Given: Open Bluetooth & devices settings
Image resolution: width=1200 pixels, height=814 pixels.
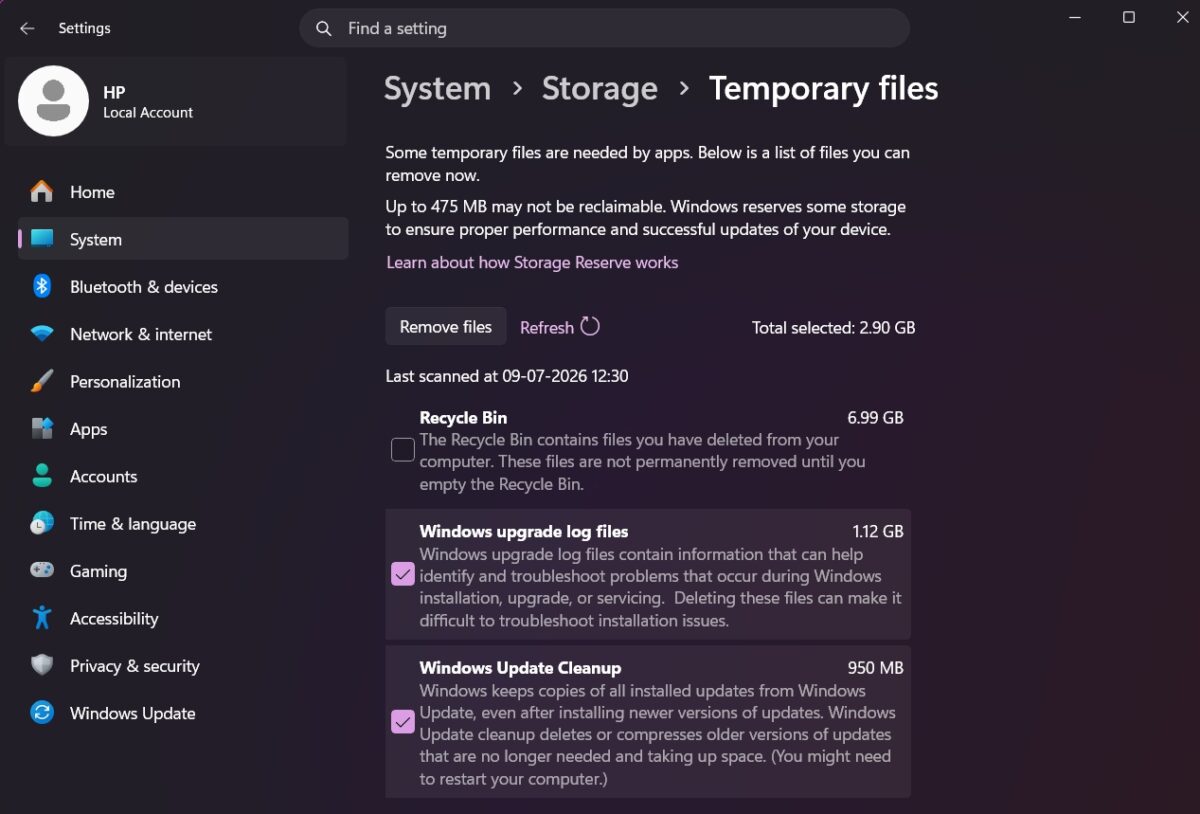Looking at the screenshot, I should click(x=183, y=287).
